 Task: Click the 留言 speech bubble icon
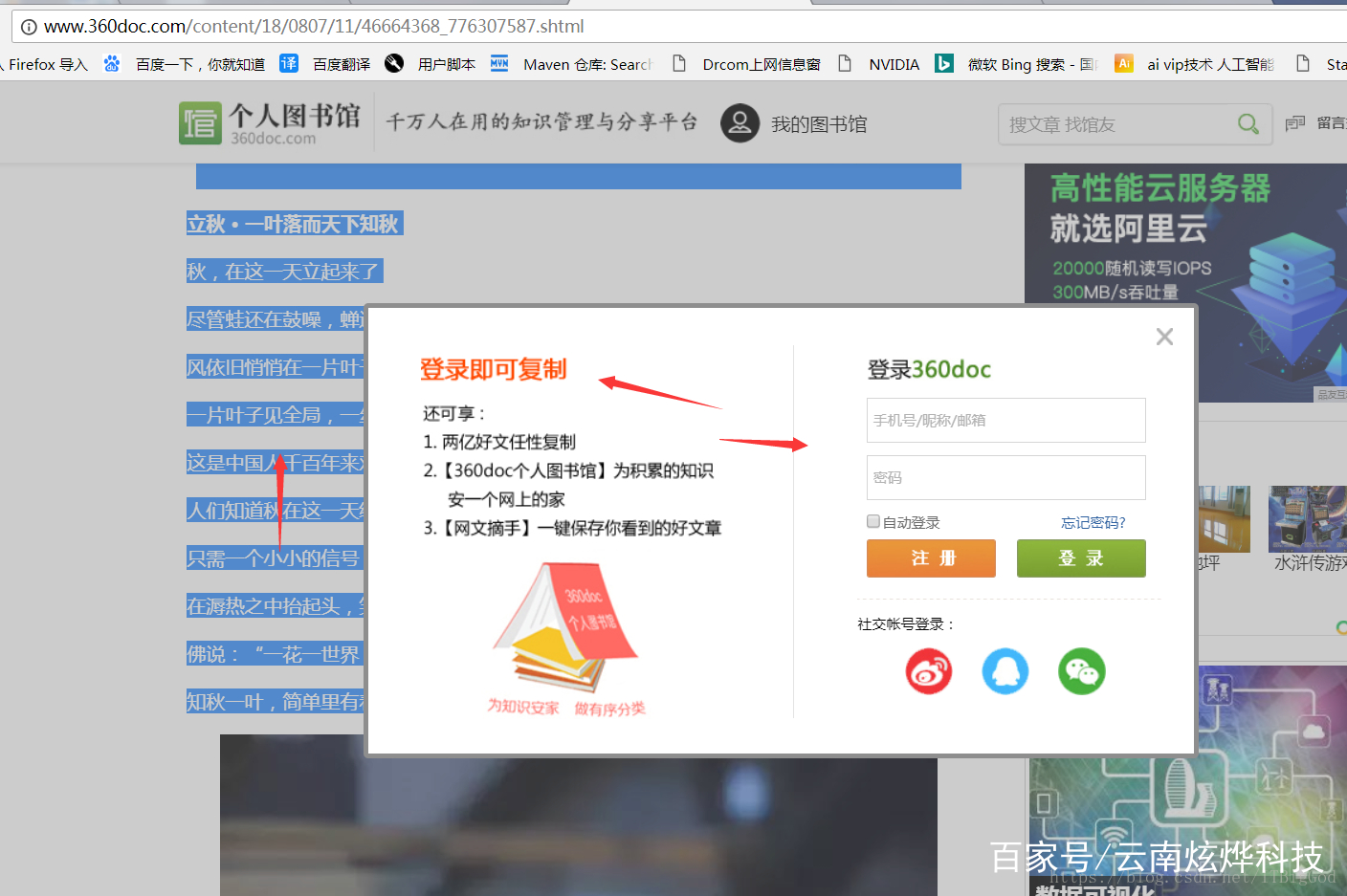click(1294, 123)
